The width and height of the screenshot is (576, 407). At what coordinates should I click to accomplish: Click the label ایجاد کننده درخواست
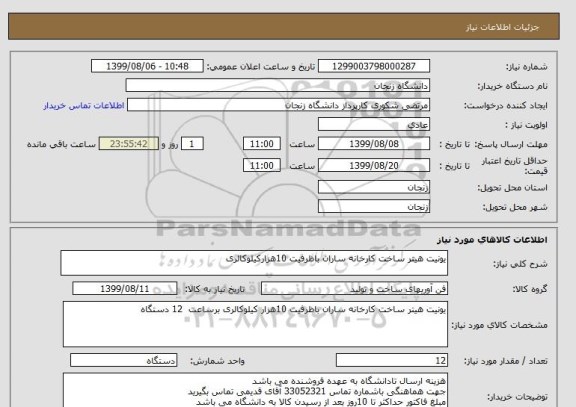[505, 106]
